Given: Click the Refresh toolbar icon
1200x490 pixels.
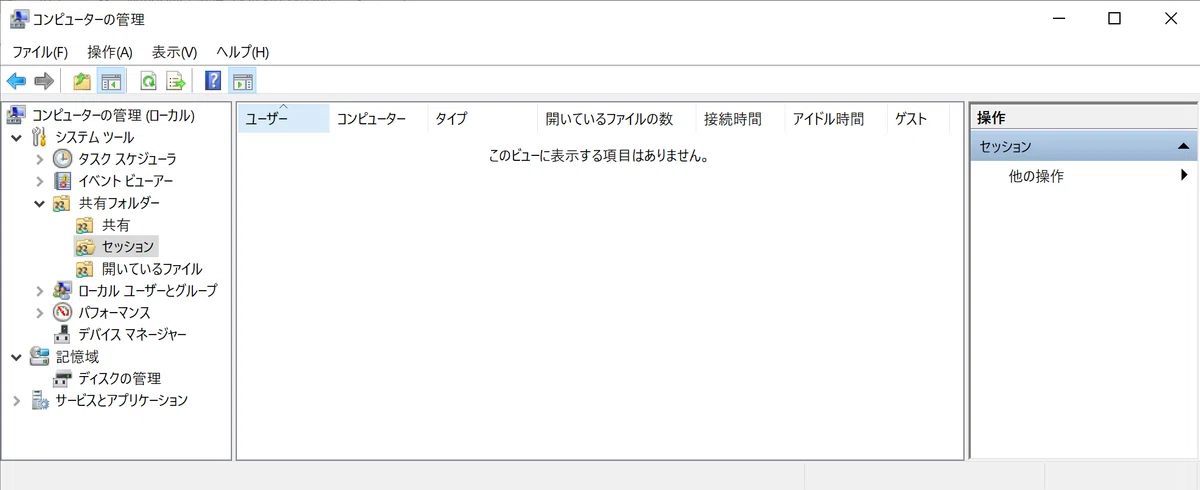Looking at the screenshot, I should pos(148,81).
